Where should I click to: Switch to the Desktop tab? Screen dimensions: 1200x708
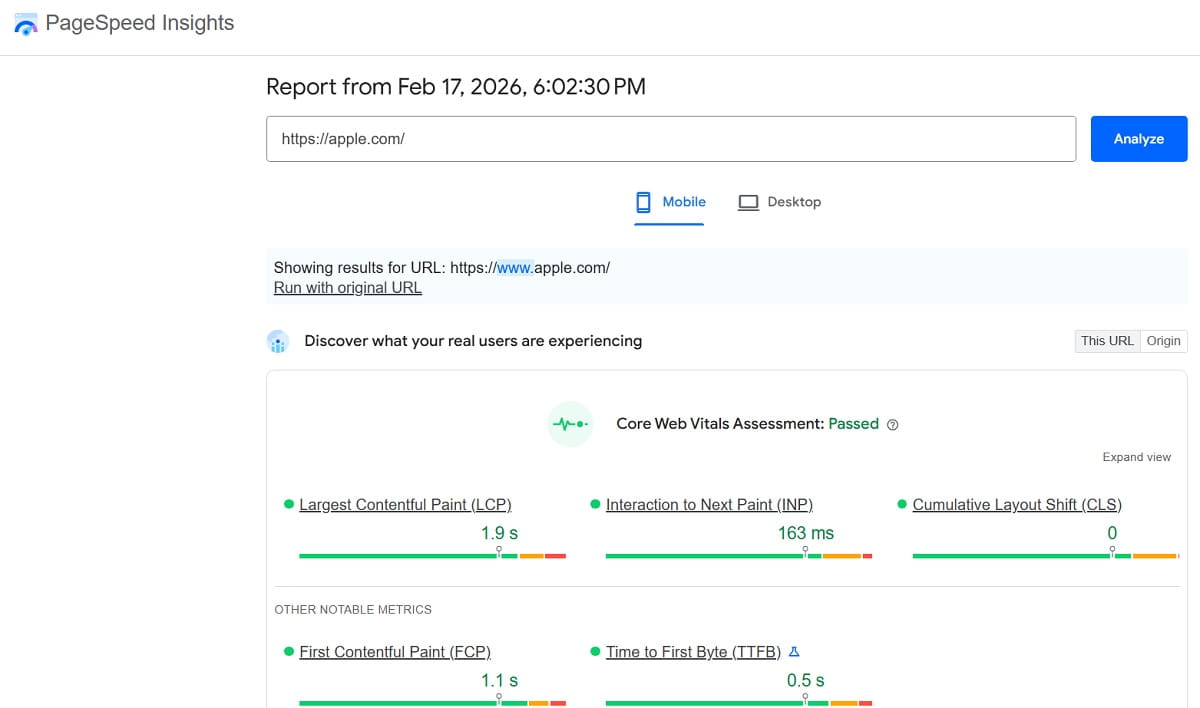click(x=780, y=201)
